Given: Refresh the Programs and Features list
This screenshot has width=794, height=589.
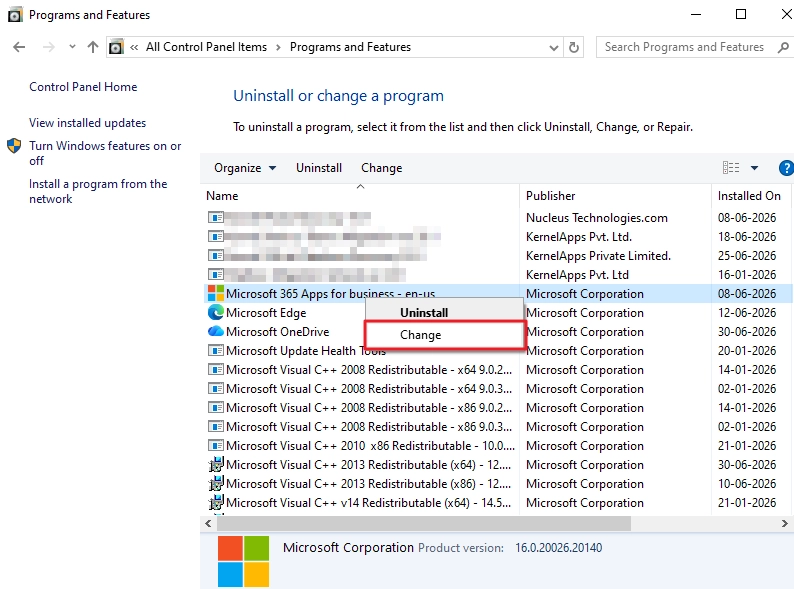Looking at the screenshot, I should click(574, 47).
